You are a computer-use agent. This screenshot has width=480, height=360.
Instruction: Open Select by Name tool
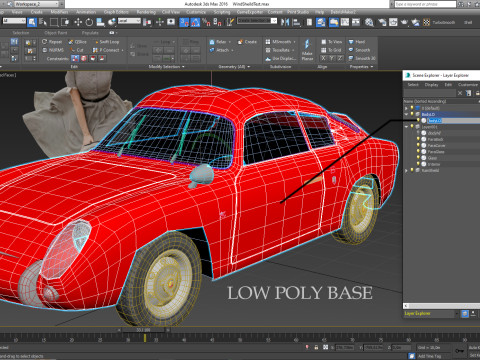pyautogui.click(x=43, y=22)
